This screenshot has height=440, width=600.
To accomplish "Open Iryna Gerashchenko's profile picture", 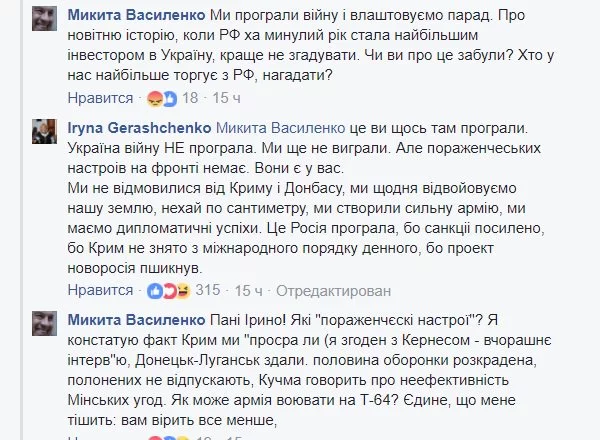I will pyautogui.click(x=44, y=134).
